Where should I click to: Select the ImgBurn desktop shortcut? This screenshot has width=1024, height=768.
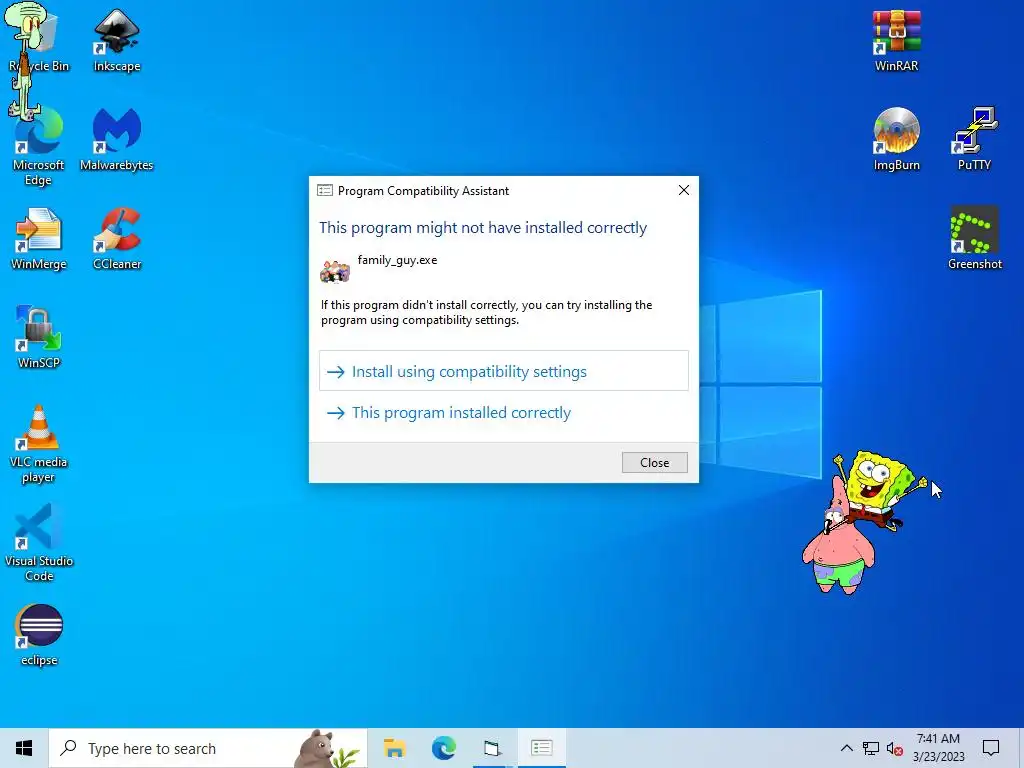coord(897,139)
